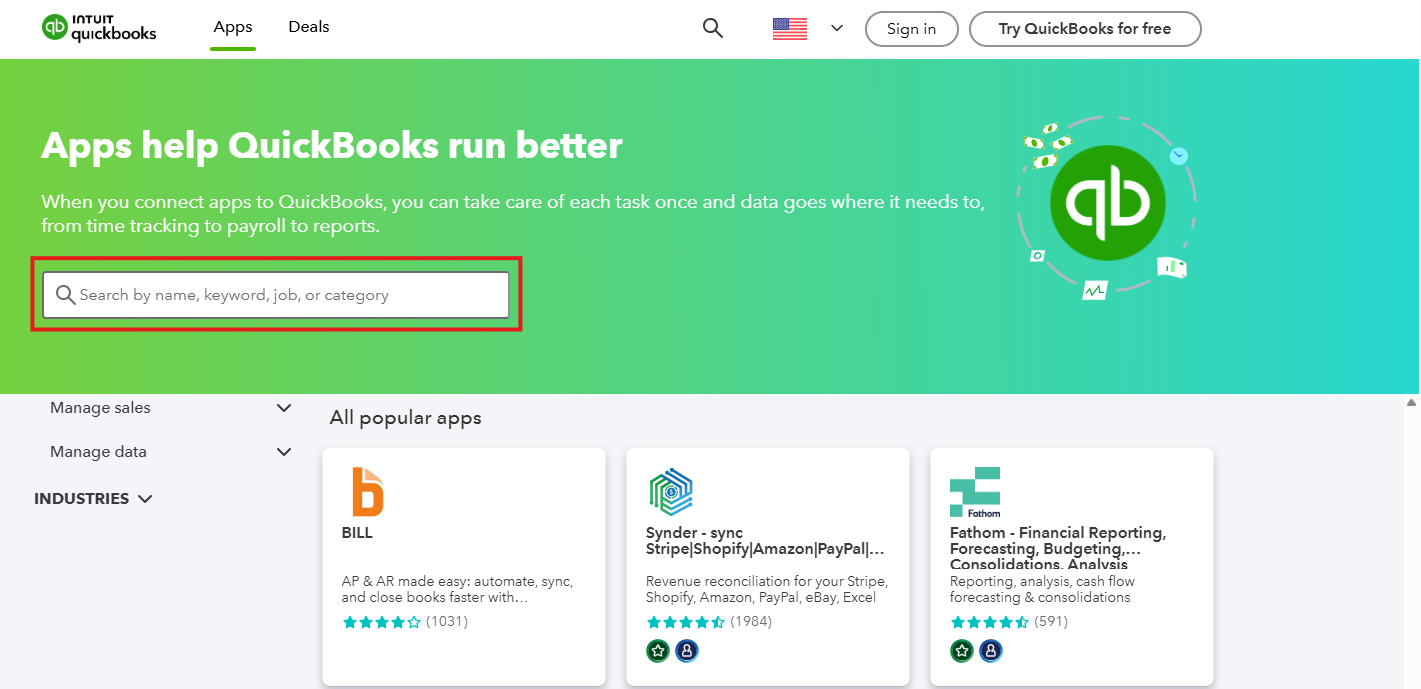Click the BILL app logo
1421x689 pixels.
(367, 491)
